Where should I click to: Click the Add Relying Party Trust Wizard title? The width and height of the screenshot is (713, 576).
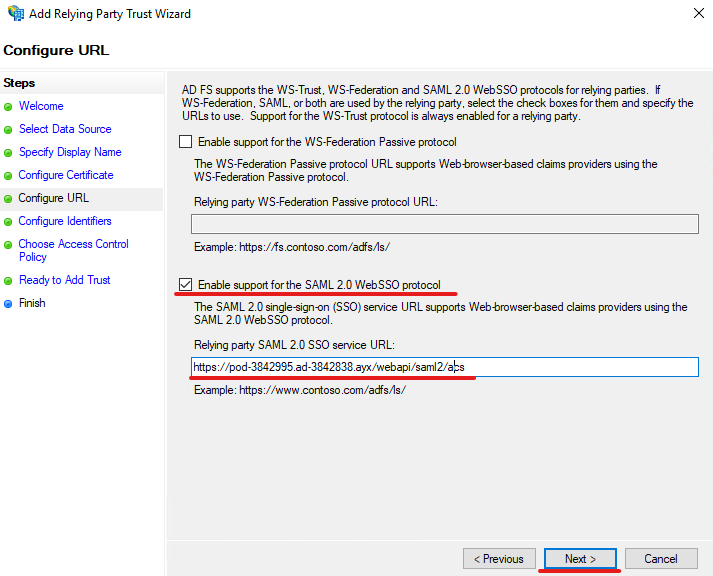tap(110, 14)
